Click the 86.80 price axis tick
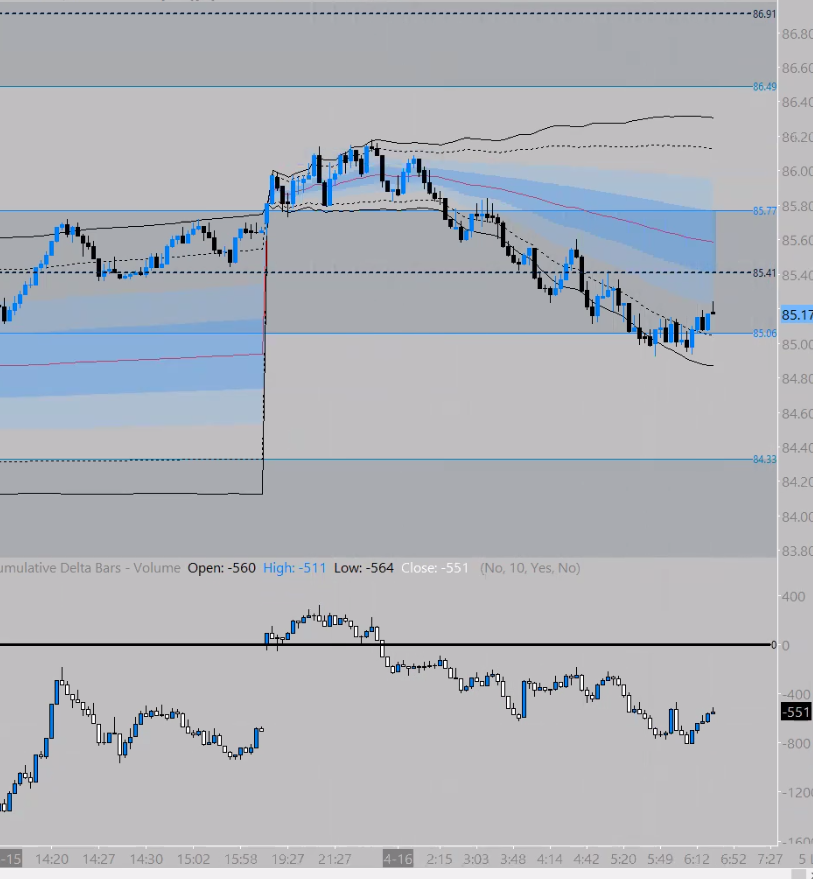Viewport: 813px width, 879px height. [797, 34]
